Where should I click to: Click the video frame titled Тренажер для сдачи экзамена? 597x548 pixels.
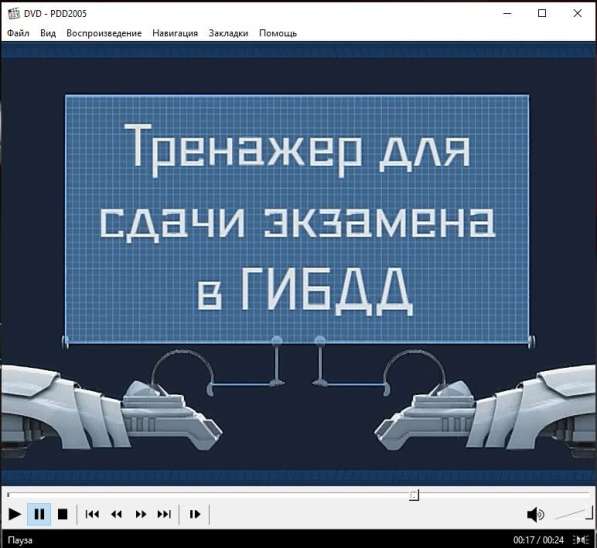click(298, 264)
